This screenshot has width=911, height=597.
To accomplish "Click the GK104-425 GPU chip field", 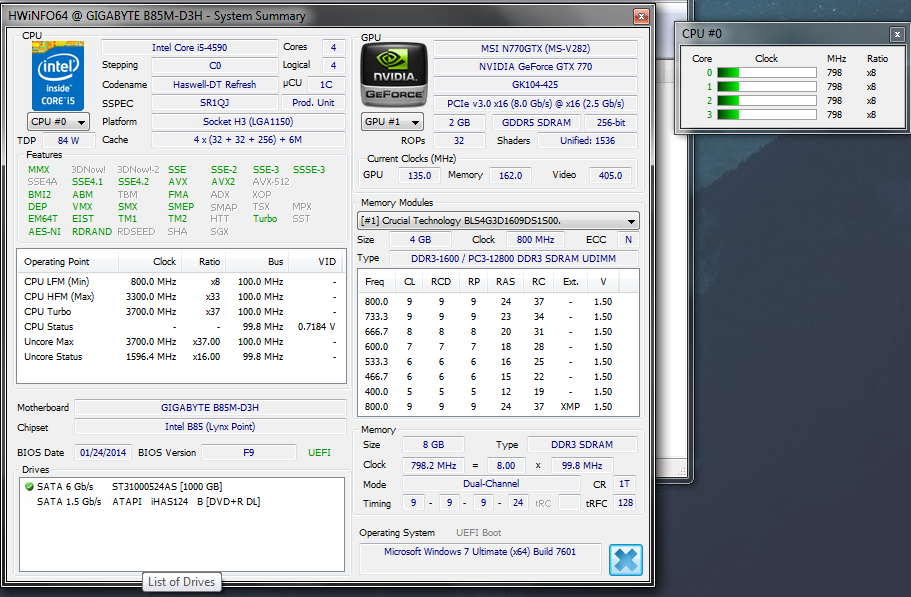I will pos(535,85).
